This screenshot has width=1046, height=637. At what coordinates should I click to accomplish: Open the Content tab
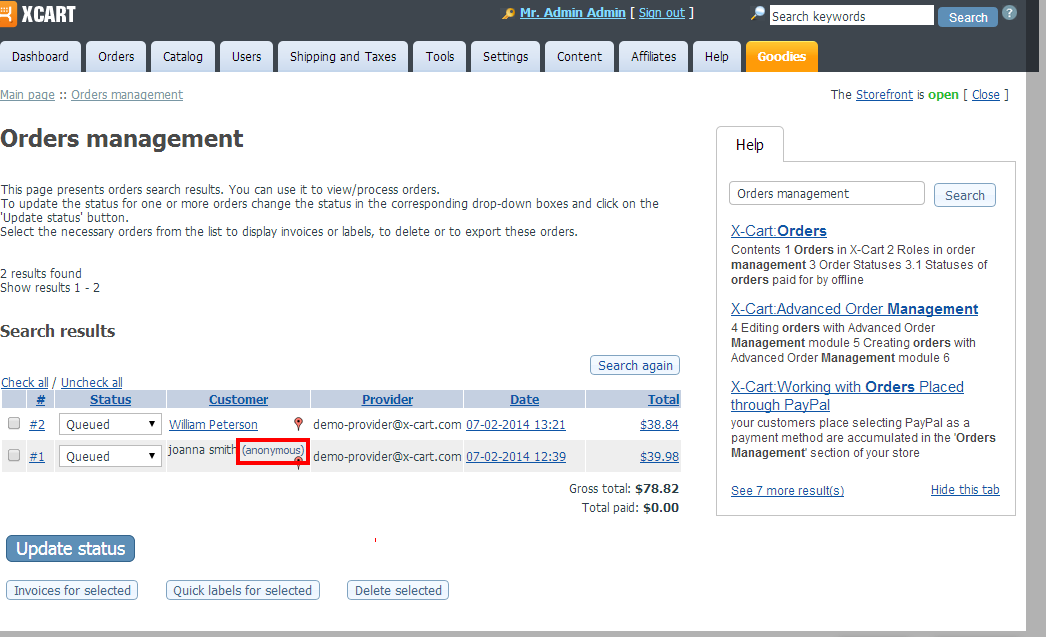coord(579,57)
